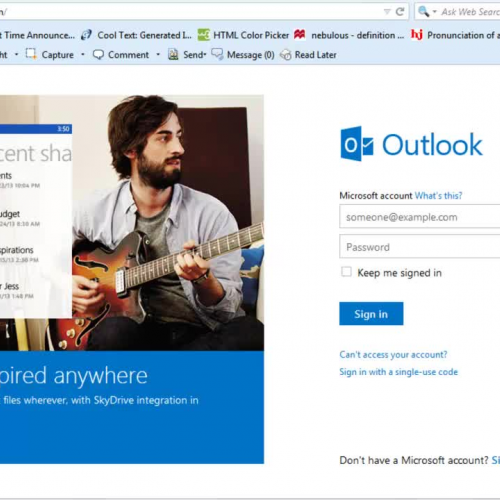Expand the Comment dropdown arrow

[x=158, y=54]
